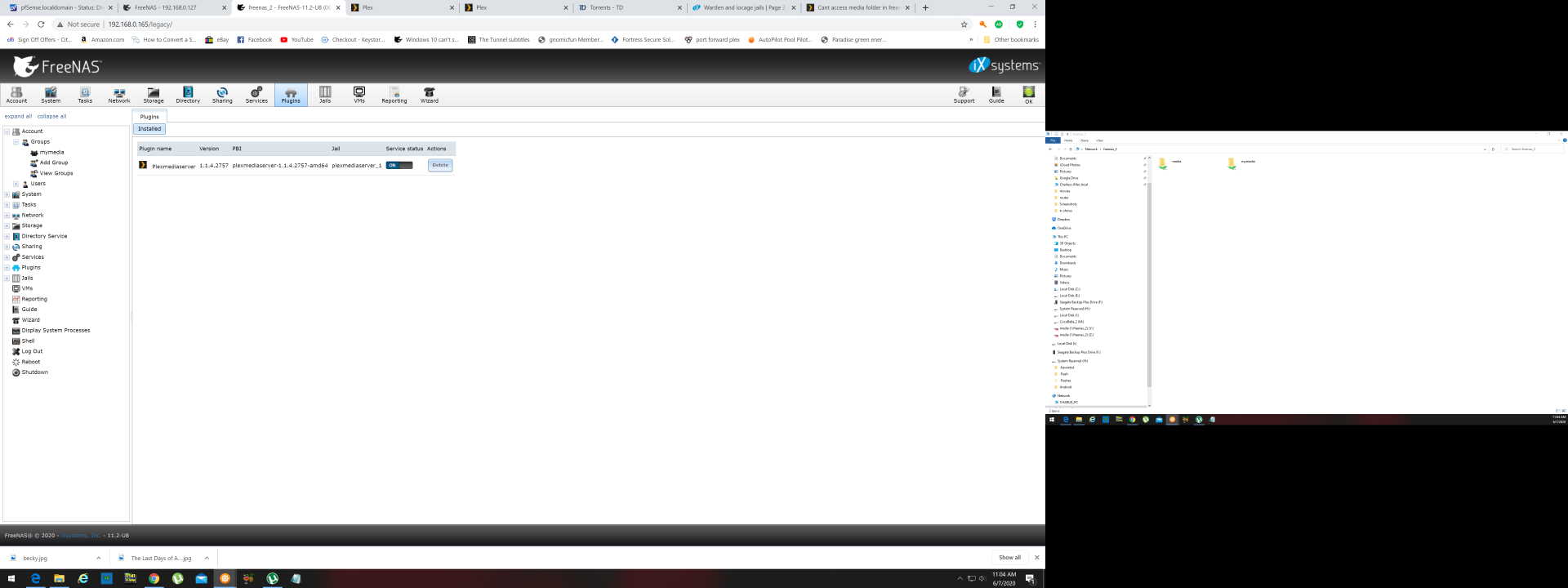Screen dimensions: 1568x588
Task: Open Storage in FreeNAS top toolbar
Action: (154, 95)
